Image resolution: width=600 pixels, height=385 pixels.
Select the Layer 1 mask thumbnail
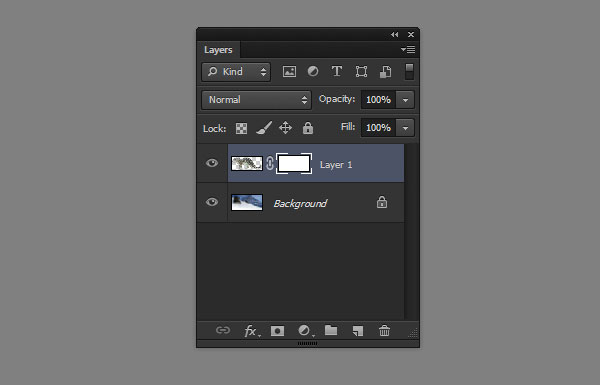(294, 163)
